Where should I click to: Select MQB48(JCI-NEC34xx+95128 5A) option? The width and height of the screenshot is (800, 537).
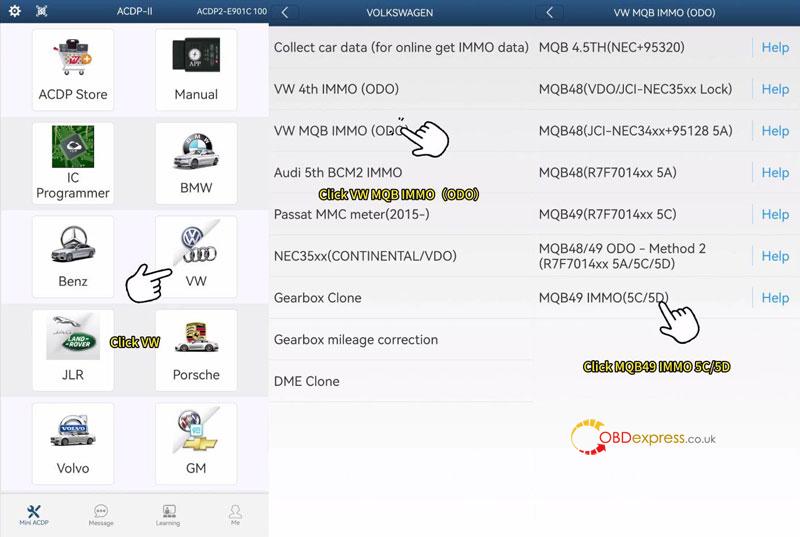pyautogui.click(x=643, y=131)
